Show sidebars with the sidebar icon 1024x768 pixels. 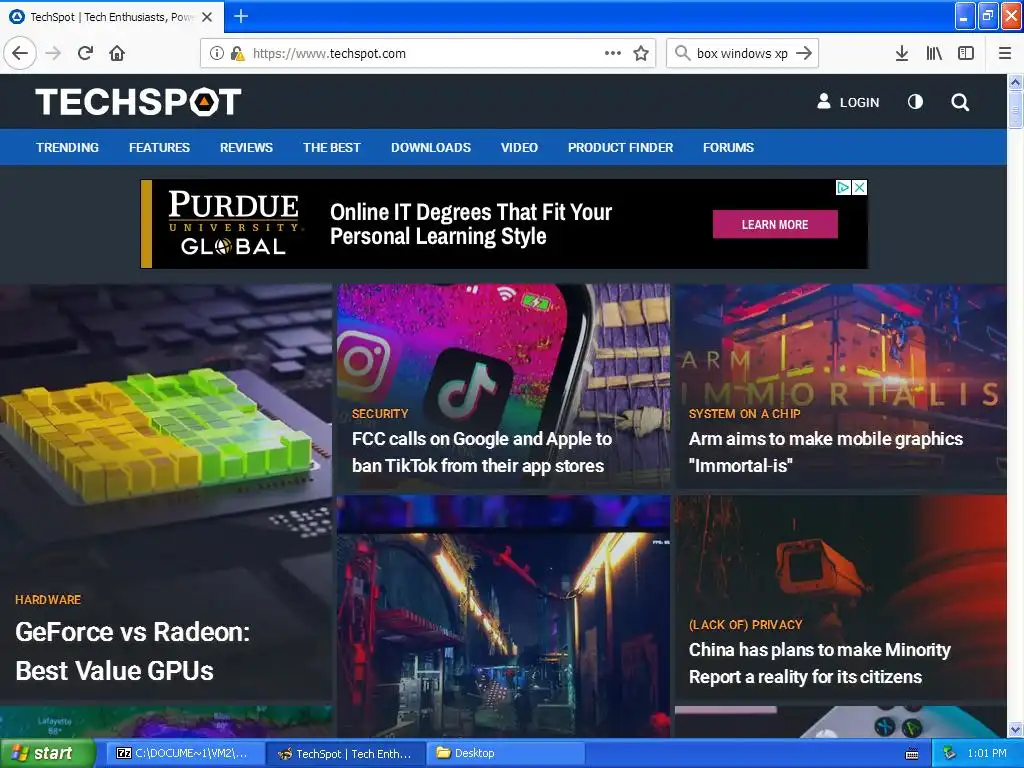(966, 54)
